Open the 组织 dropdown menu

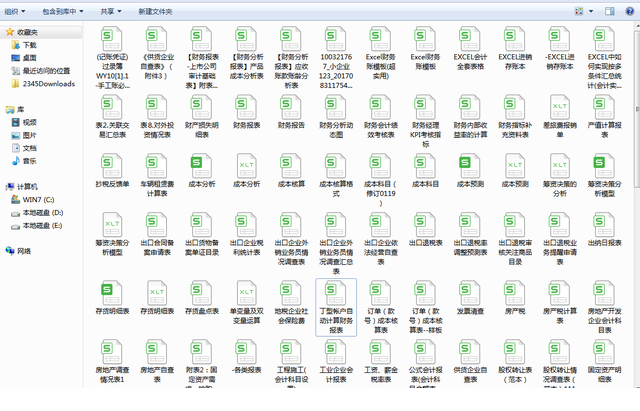15,11
